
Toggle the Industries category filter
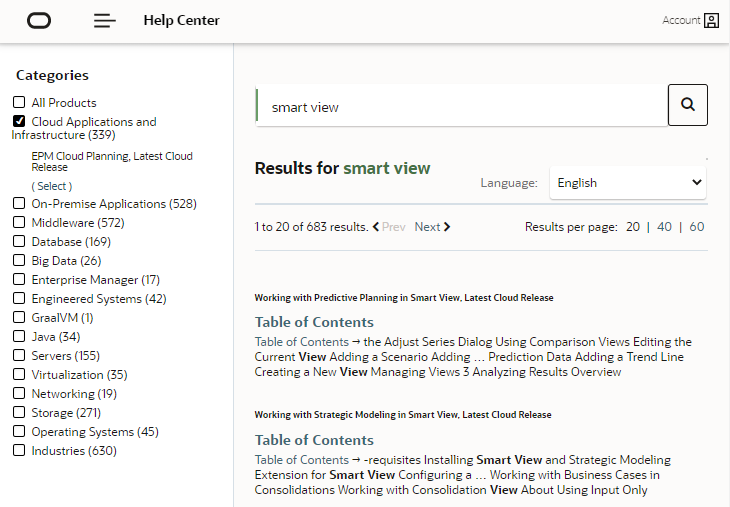click(19, 451)
